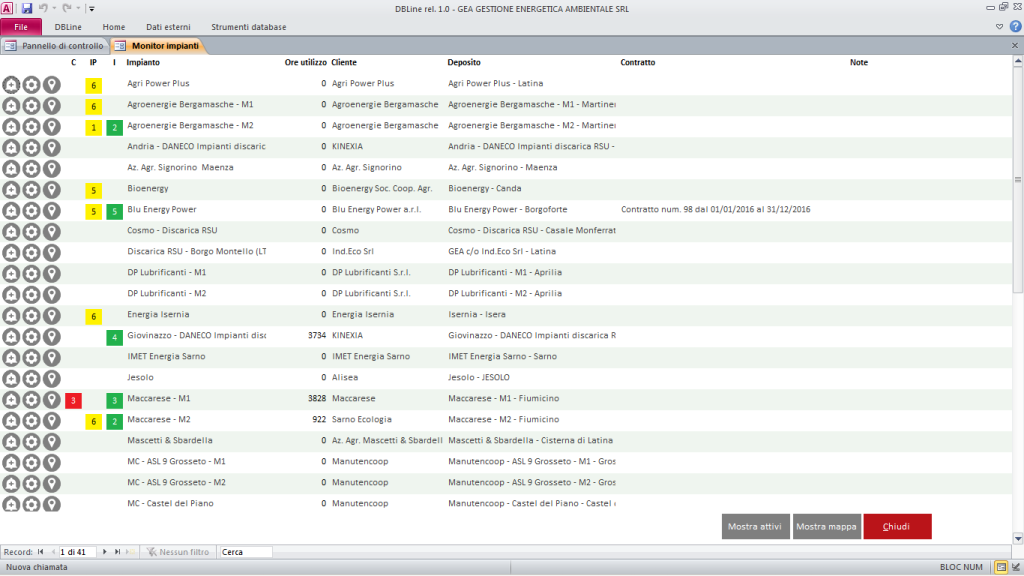Click the bell icon for Cosmo - Discarica RSU
Viewport: 1024px width, 576px height.
(x=11, y=231)
